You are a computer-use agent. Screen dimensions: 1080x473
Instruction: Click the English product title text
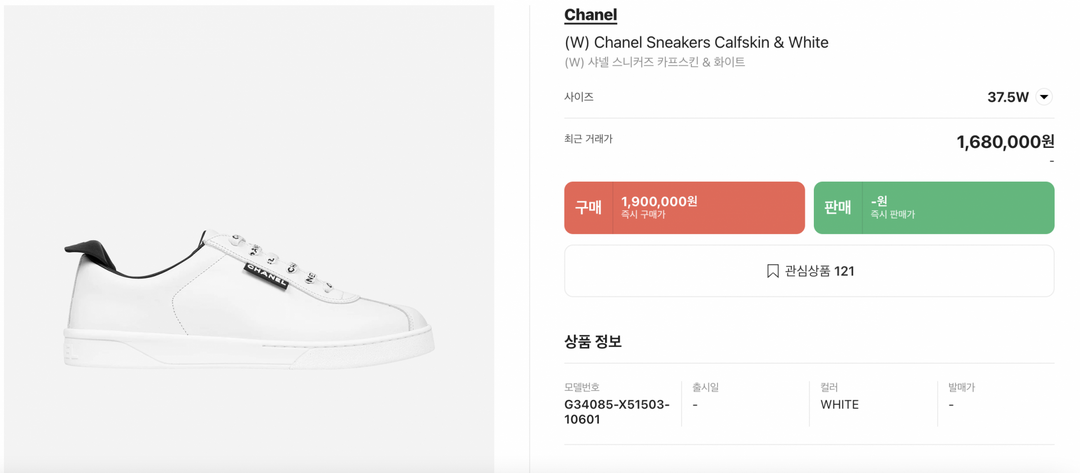[696, 42]
